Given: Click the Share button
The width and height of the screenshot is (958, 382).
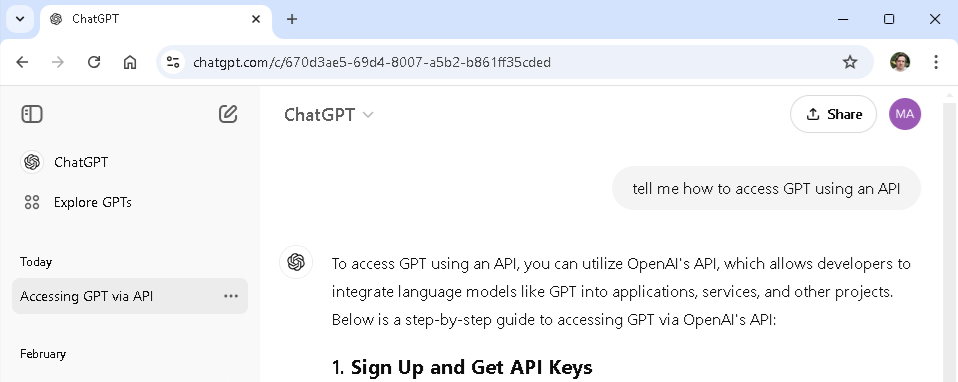Looking at the screenshot, I should click(x=833, y=114).
